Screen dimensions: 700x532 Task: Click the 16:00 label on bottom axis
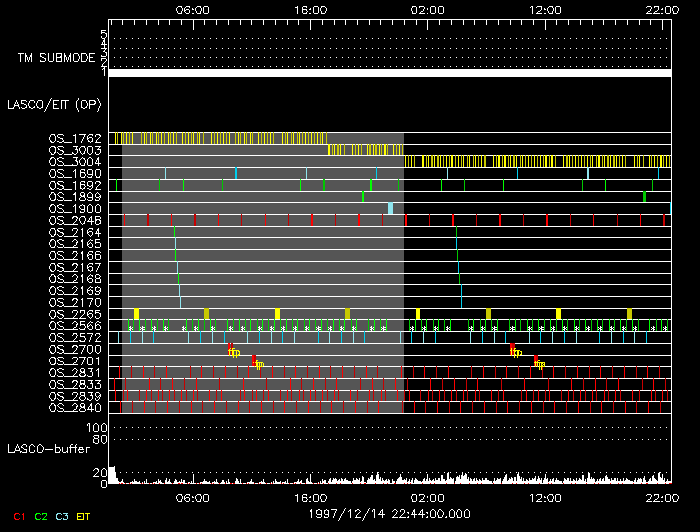311,497
